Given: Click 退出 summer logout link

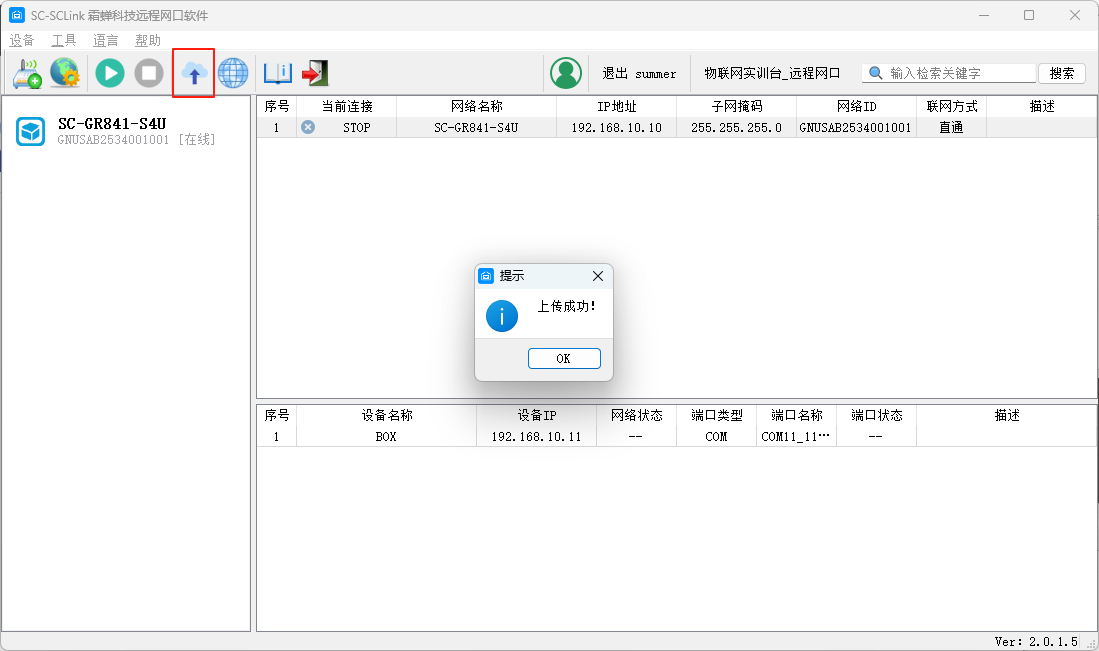Looking at the screenshot, I should point(639,73).
